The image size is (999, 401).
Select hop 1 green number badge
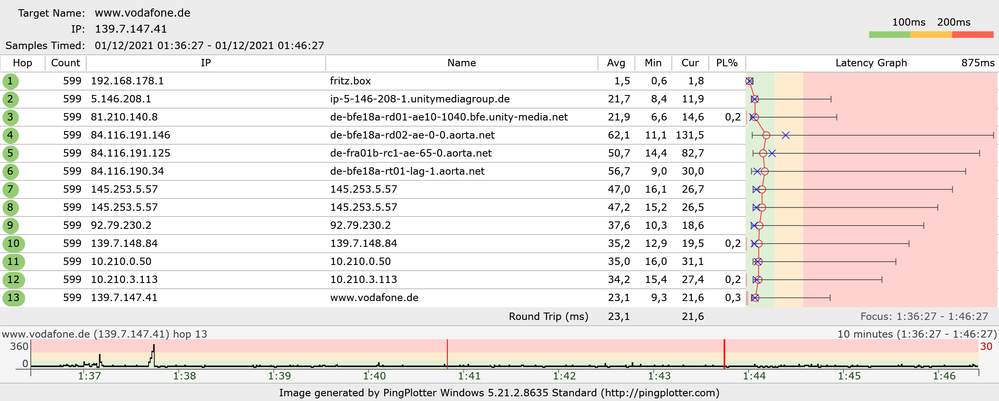[x=11, y=81]
